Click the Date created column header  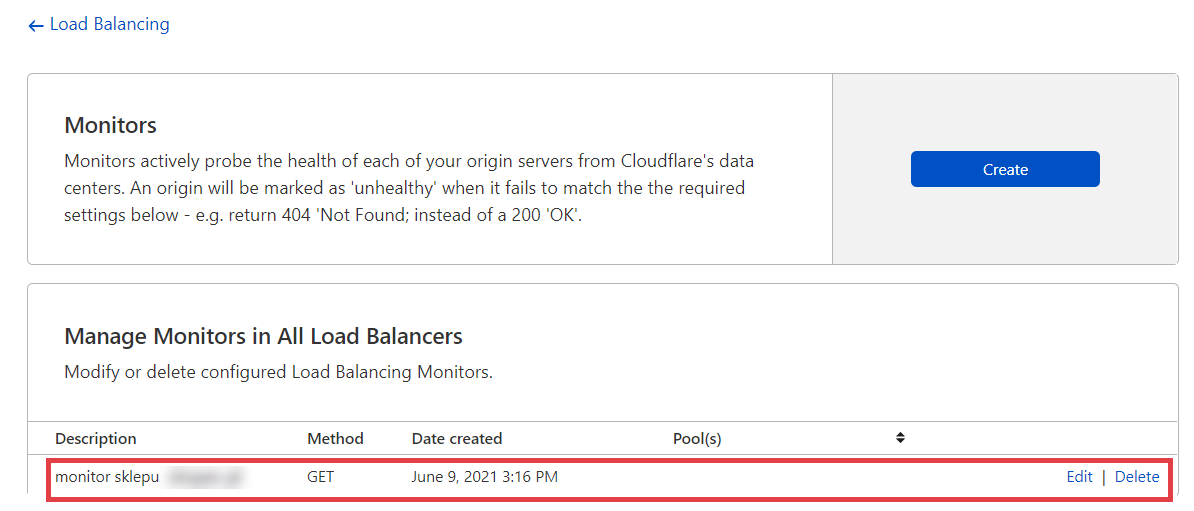(x=457, y=439)
